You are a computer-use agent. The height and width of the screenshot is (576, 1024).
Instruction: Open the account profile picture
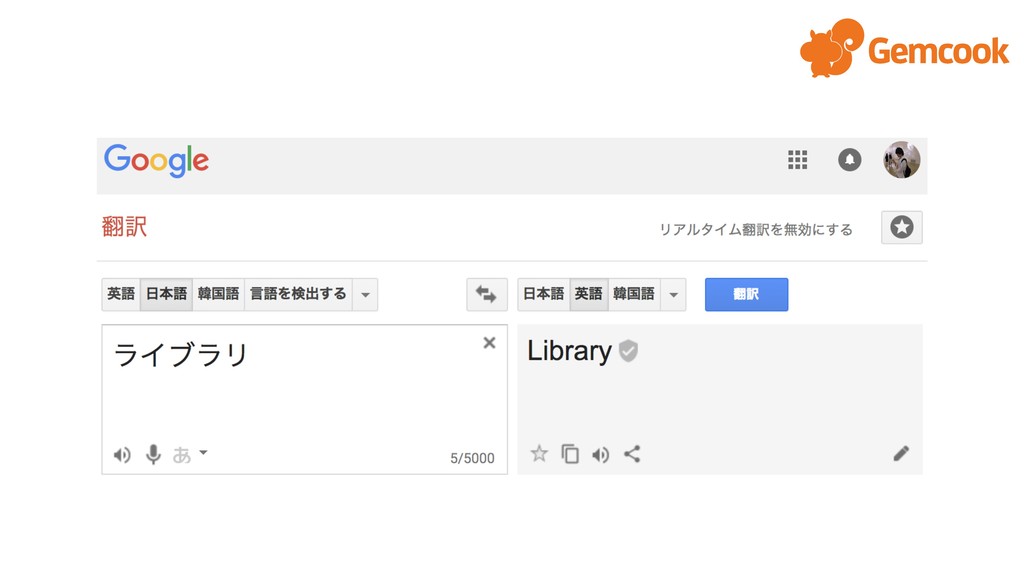[x=902, y=159]
